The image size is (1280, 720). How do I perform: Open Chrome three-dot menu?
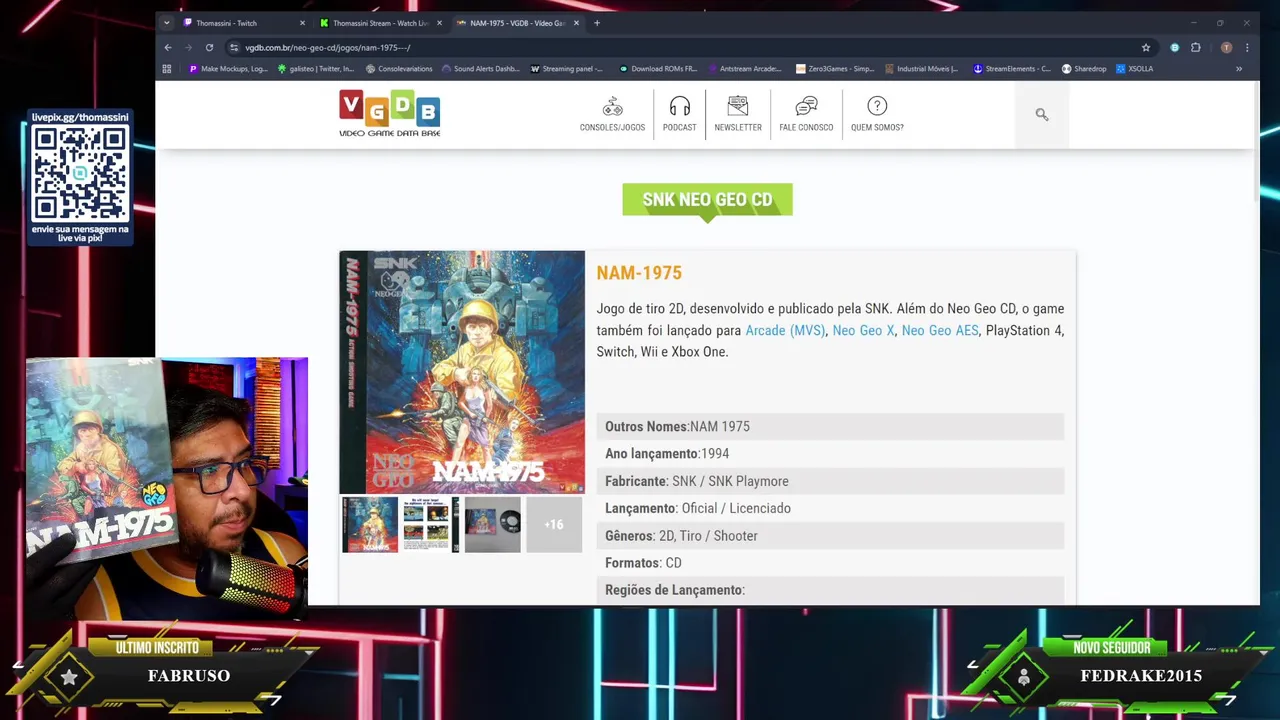(x=1246, y=47)
